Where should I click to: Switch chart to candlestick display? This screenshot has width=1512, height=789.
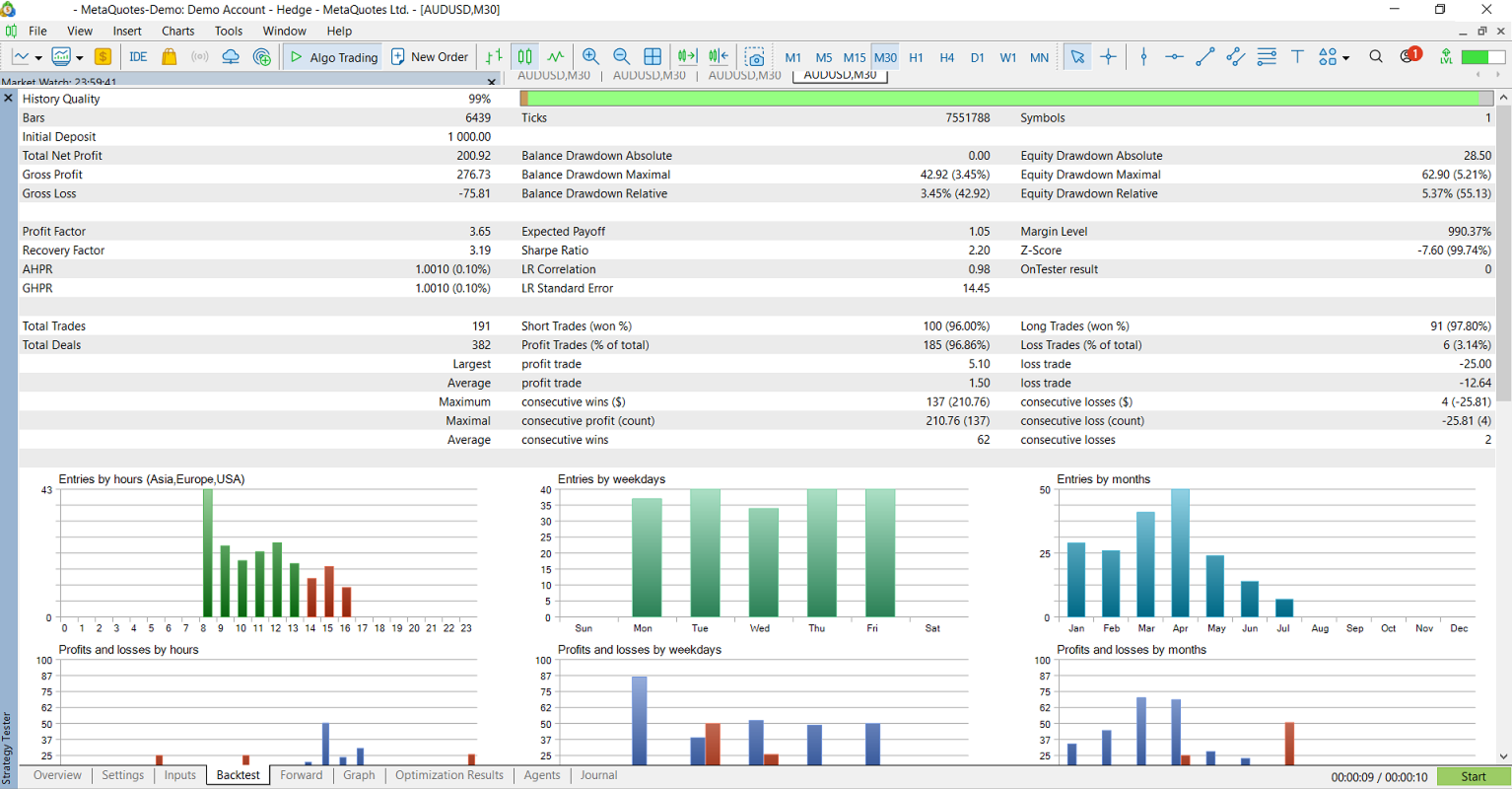click(525, 57)
